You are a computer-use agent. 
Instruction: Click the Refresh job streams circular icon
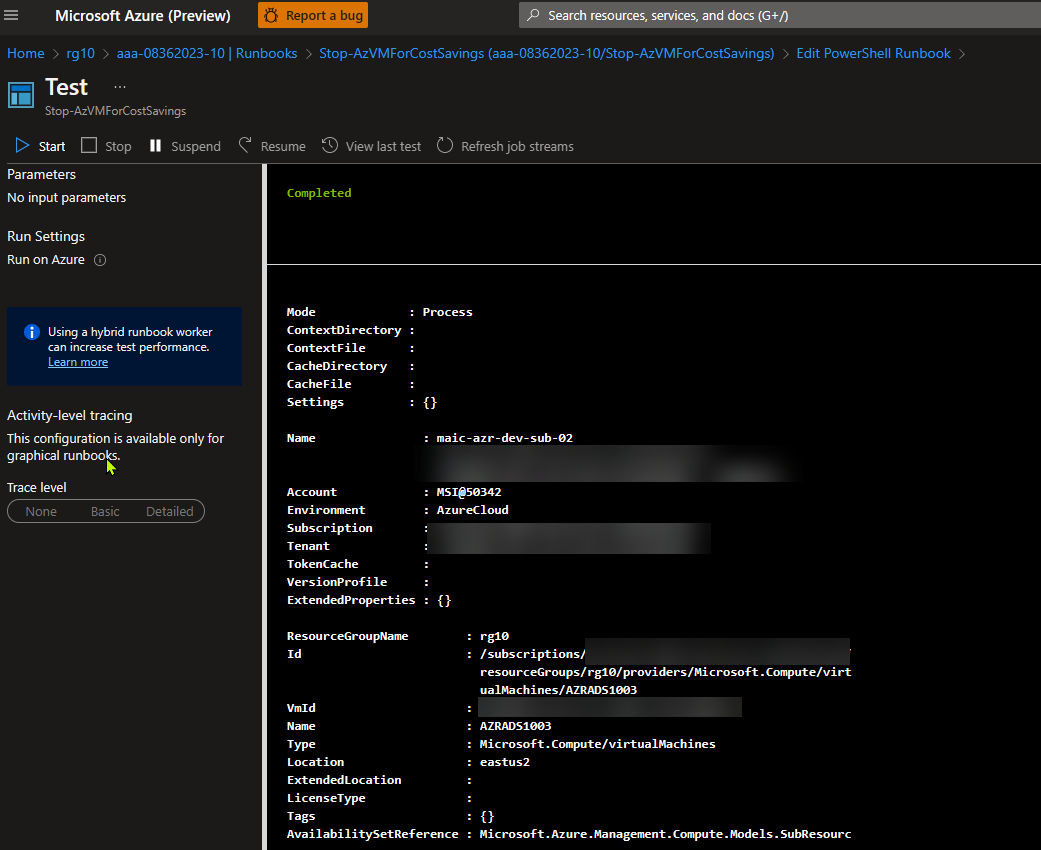pyautogui.click(x=445, y=145)
